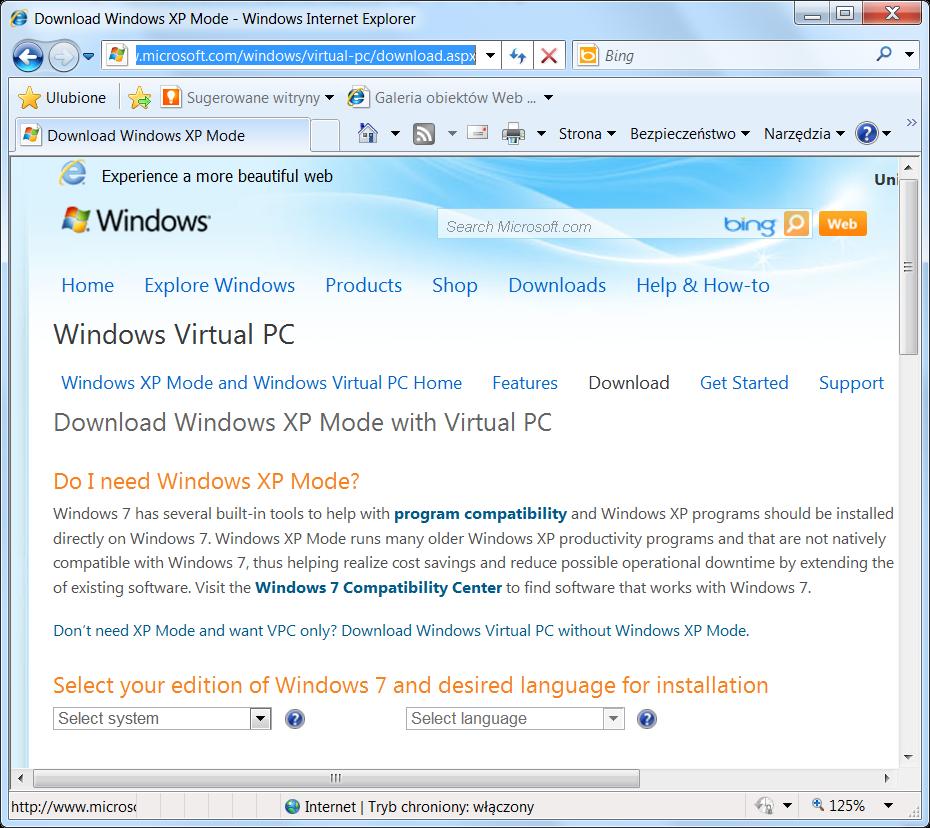
Task: Click the Bing search box in toolbar
Action: point(735,56)
